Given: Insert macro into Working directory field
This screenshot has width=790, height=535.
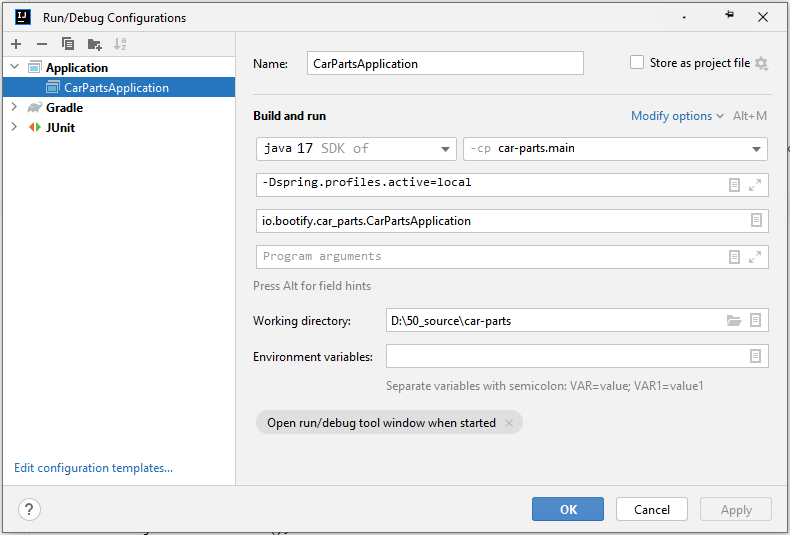Looking at the screenshot, I should (x=755, y=320).
